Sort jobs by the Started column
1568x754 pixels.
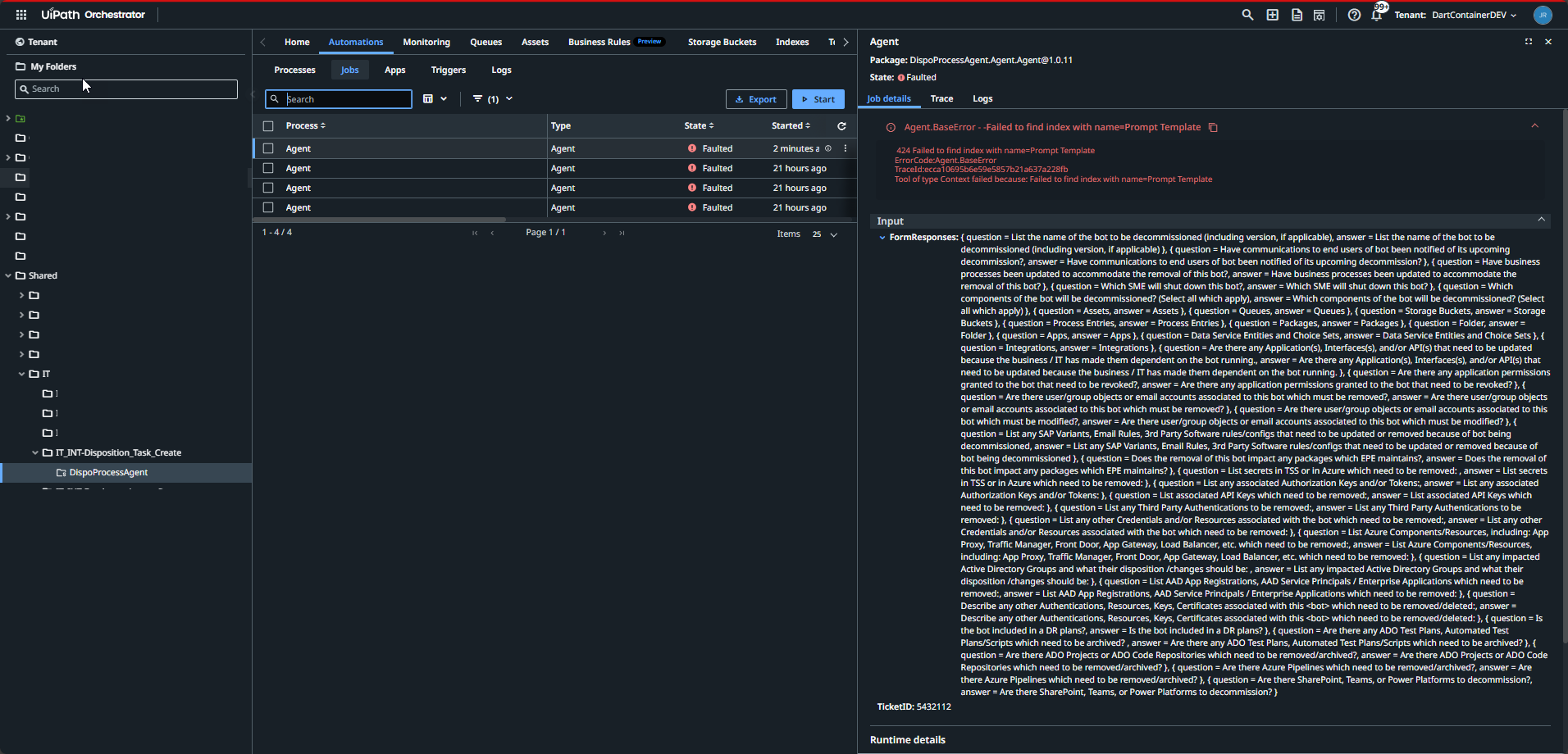point(791,126)
